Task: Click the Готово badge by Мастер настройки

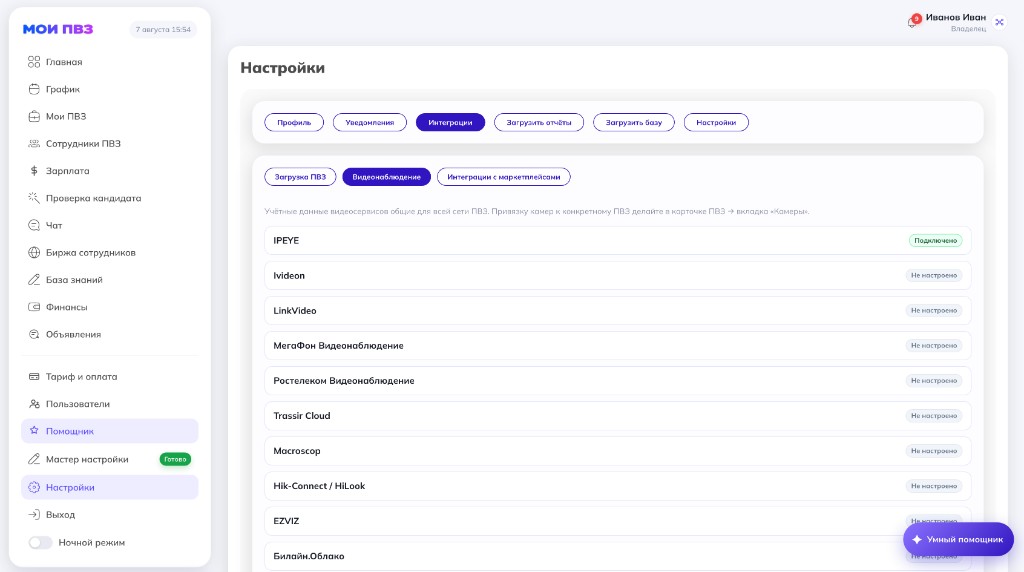Action: pyautogui.click(x=175, y=459)
